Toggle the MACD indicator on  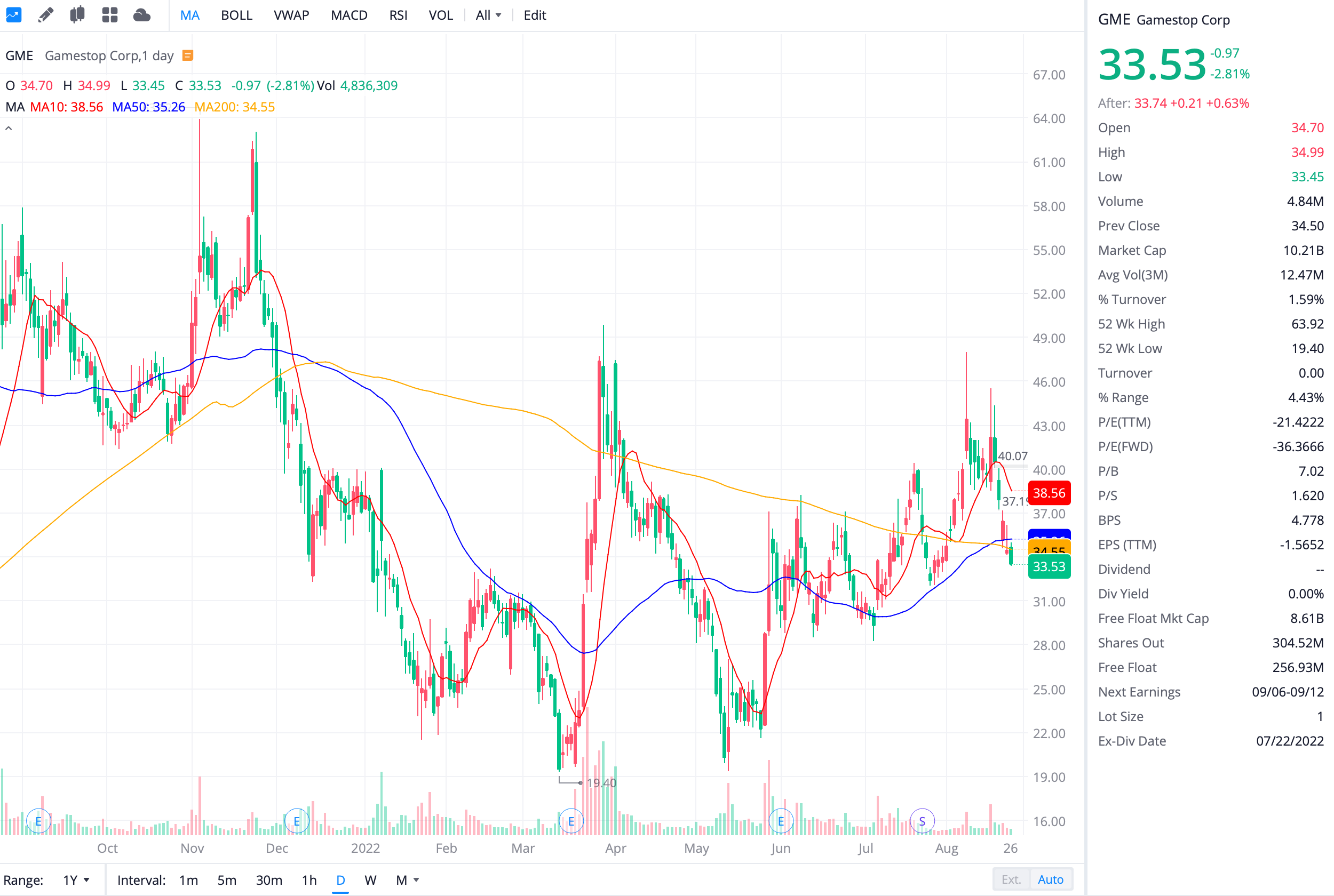coord(348,15)
